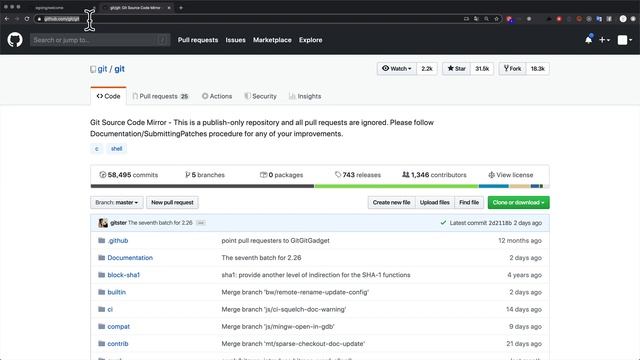
Task: Click the c topic tag
Action: click(97, 149)
